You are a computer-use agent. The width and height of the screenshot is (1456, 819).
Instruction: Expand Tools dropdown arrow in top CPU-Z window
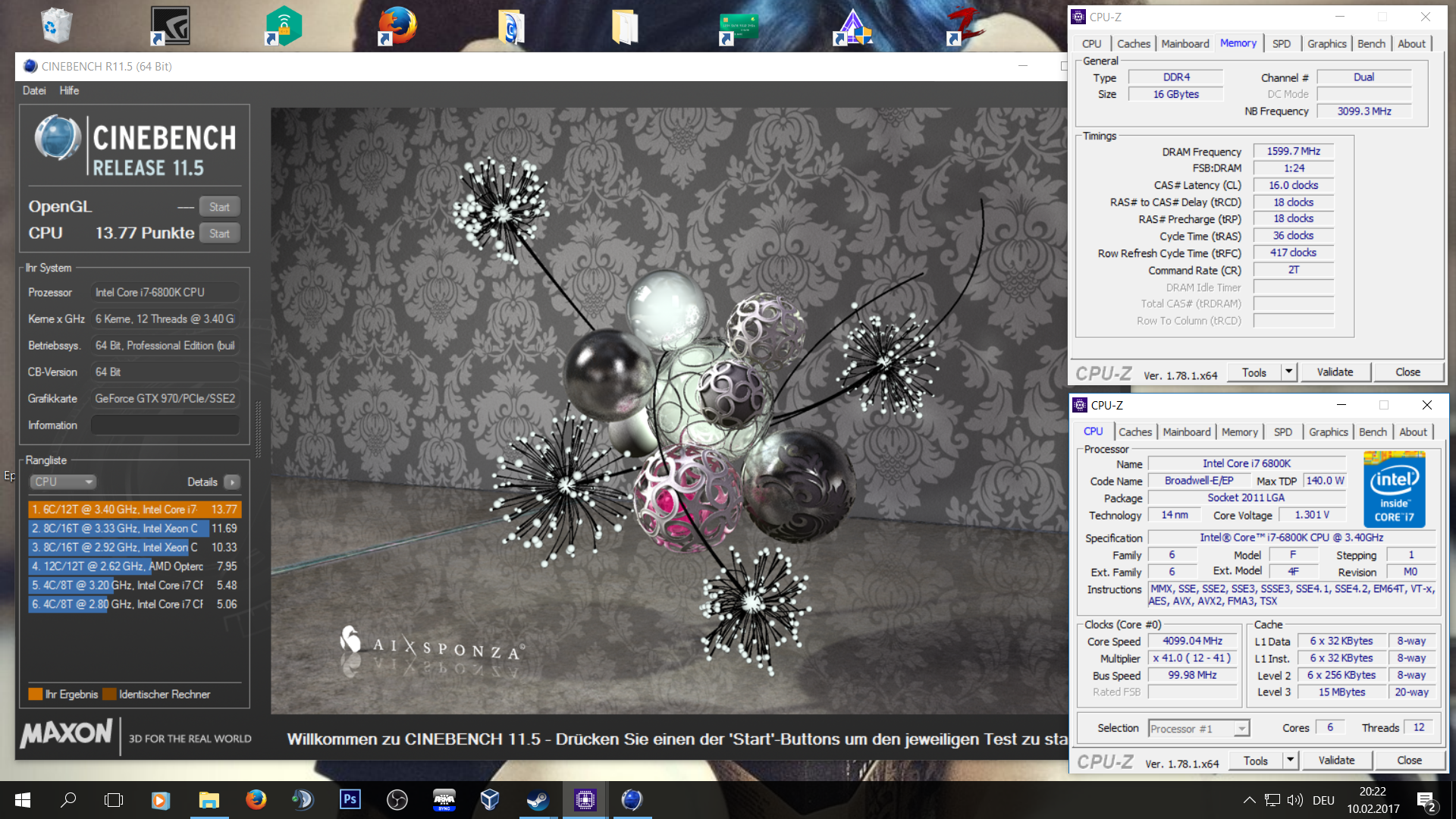pyautogui.click(x=1288, y=372)
